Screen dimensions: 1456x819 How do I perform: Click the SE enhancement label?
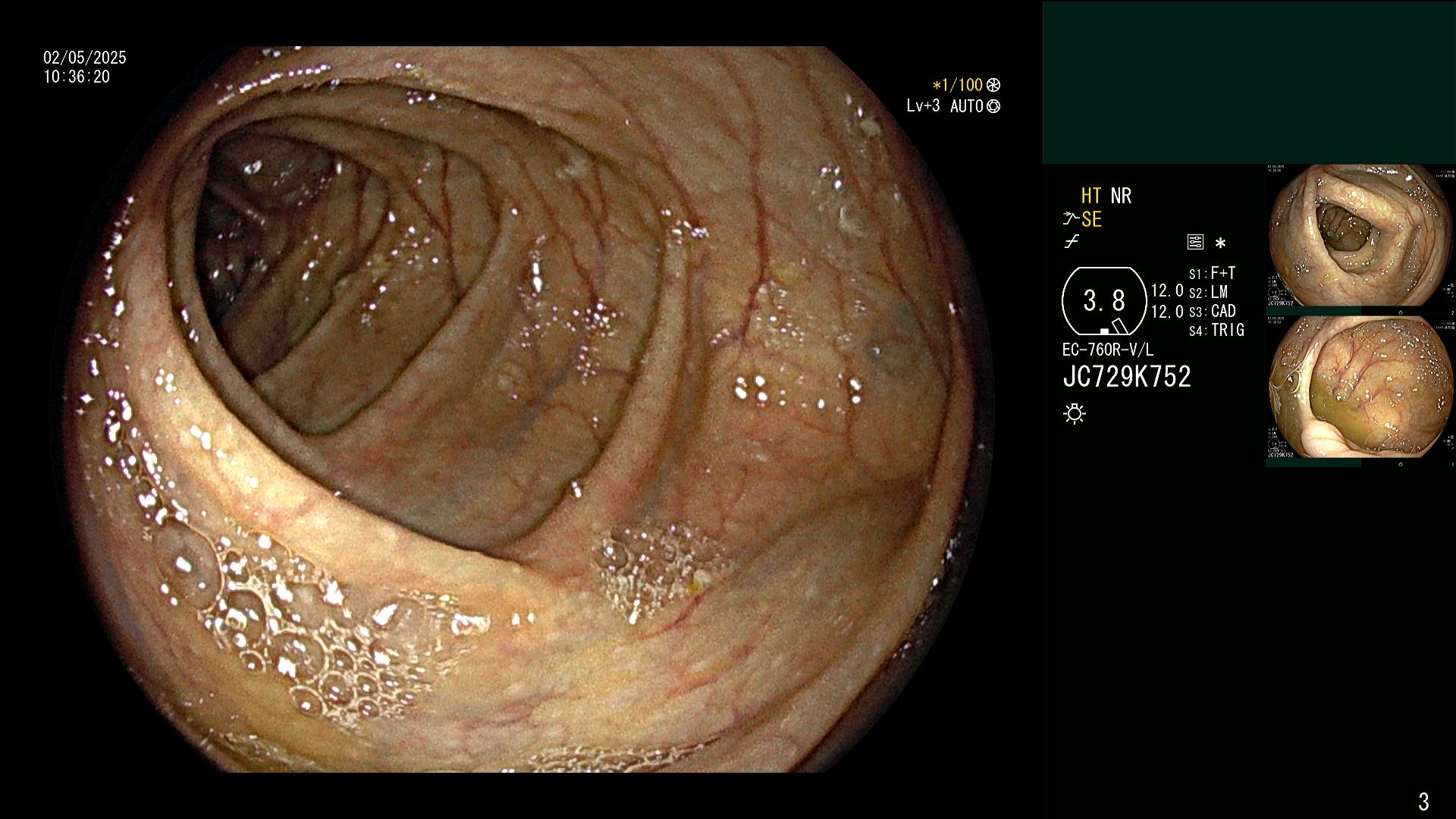click(x=1091, y=219)
